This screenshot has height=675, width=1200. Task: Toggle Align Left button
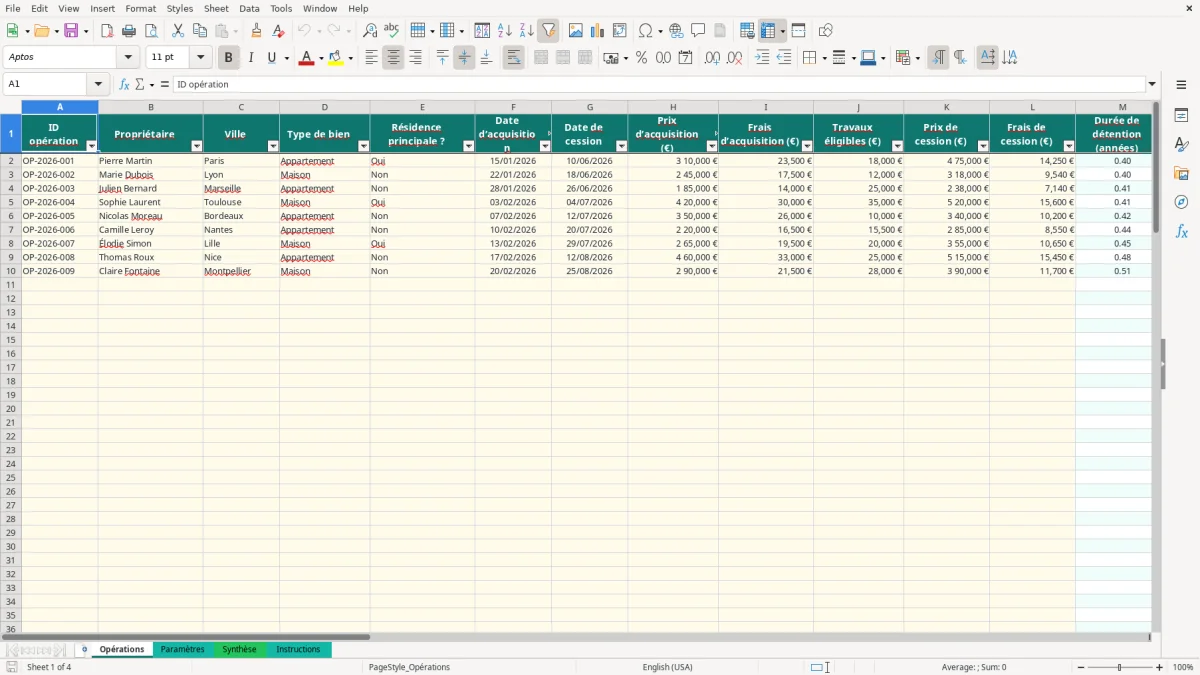tap(372, 58)
